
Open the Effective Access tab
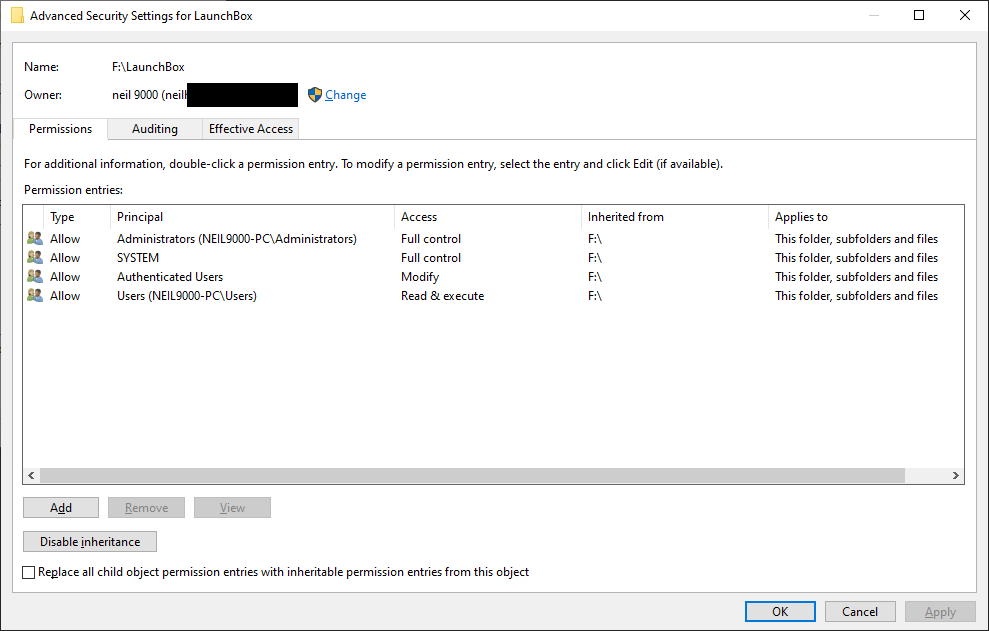tap(251, 129)
